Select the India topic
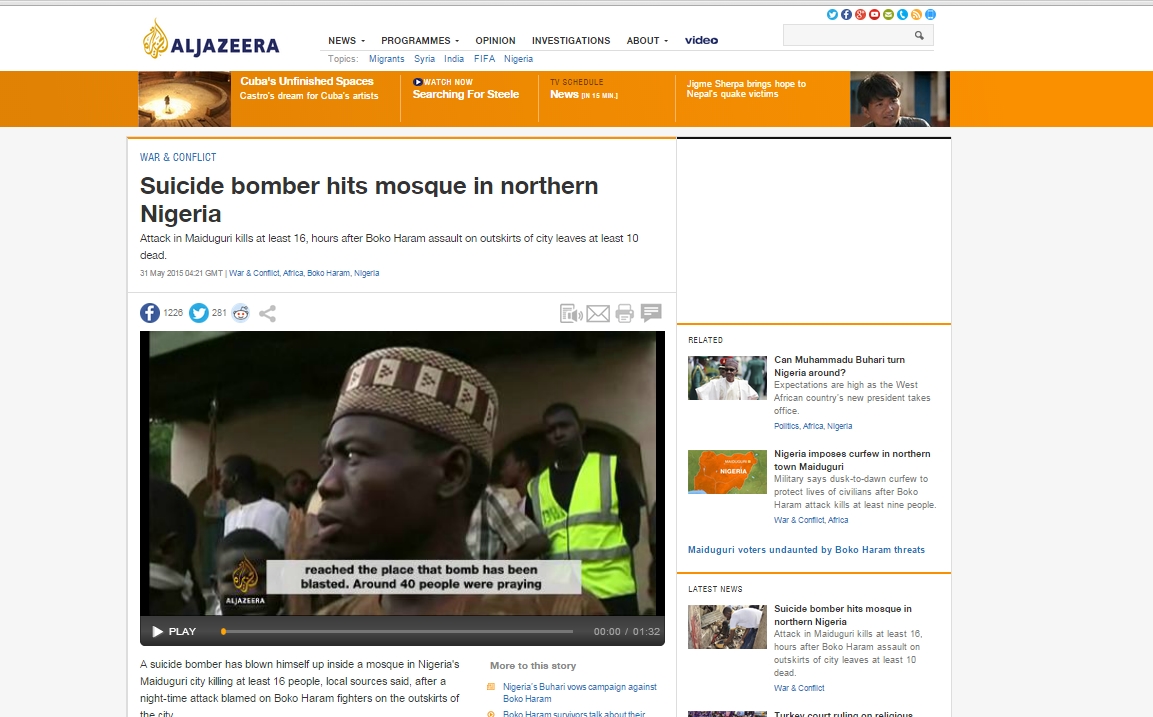The image size is (1153, 717). [x=454, y=59]
